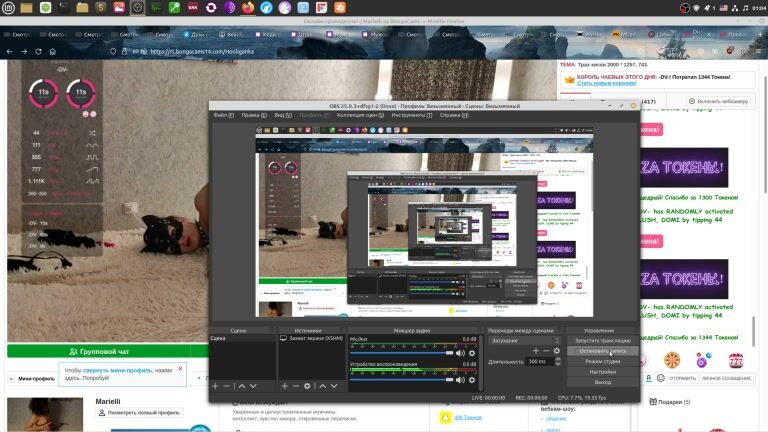Open the Файл menu in OBS

point(223,115)
